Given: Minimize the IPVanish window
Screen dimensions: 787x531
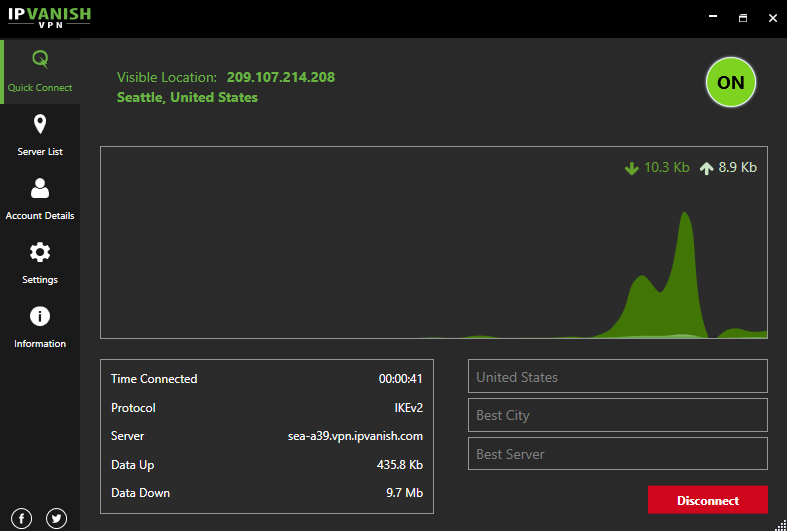Looking at the screenshot, I should 713,18.
